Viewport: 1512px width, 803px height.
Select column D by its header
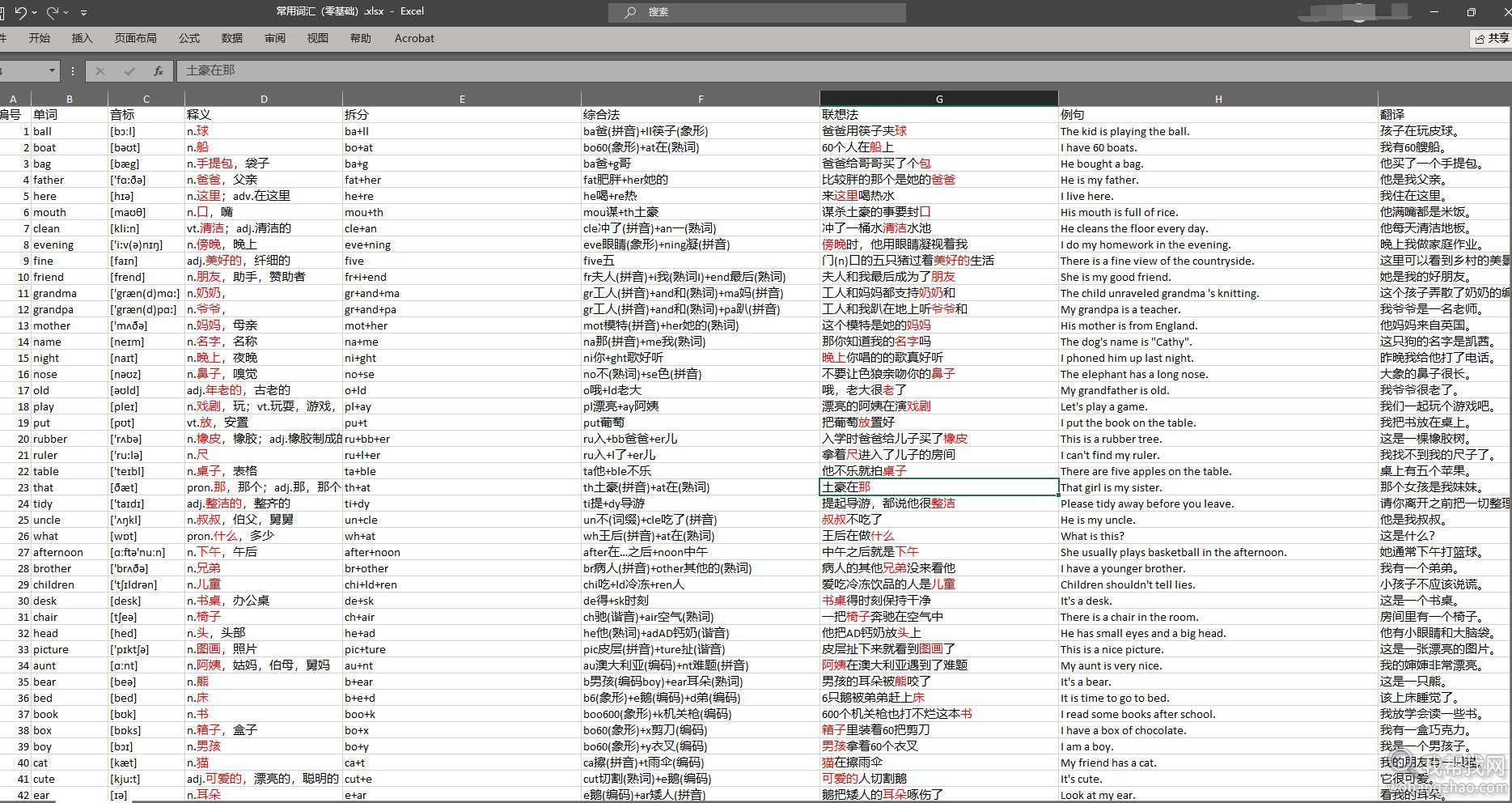(264, 99)
